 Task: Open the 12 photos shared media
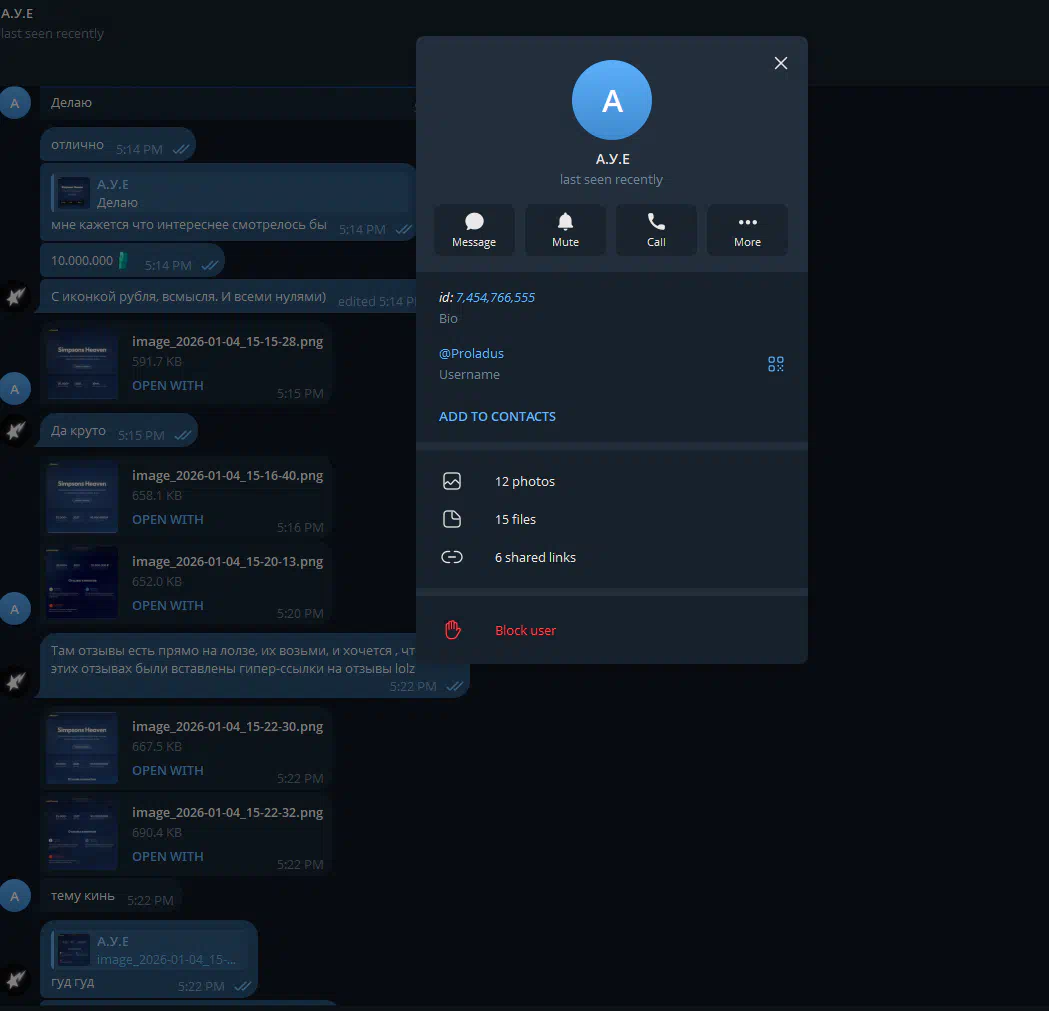point(525,481)
